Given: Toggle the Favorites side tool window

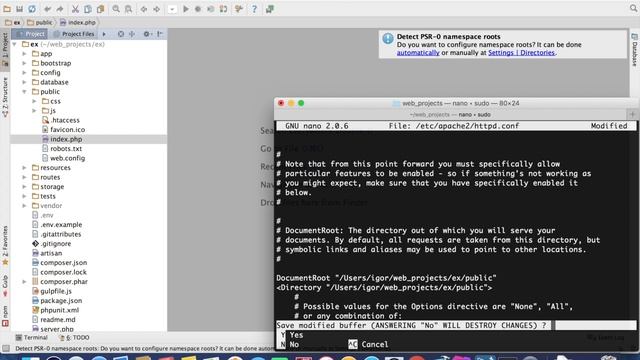Looking at the screenshot, I should click(5, 245).
